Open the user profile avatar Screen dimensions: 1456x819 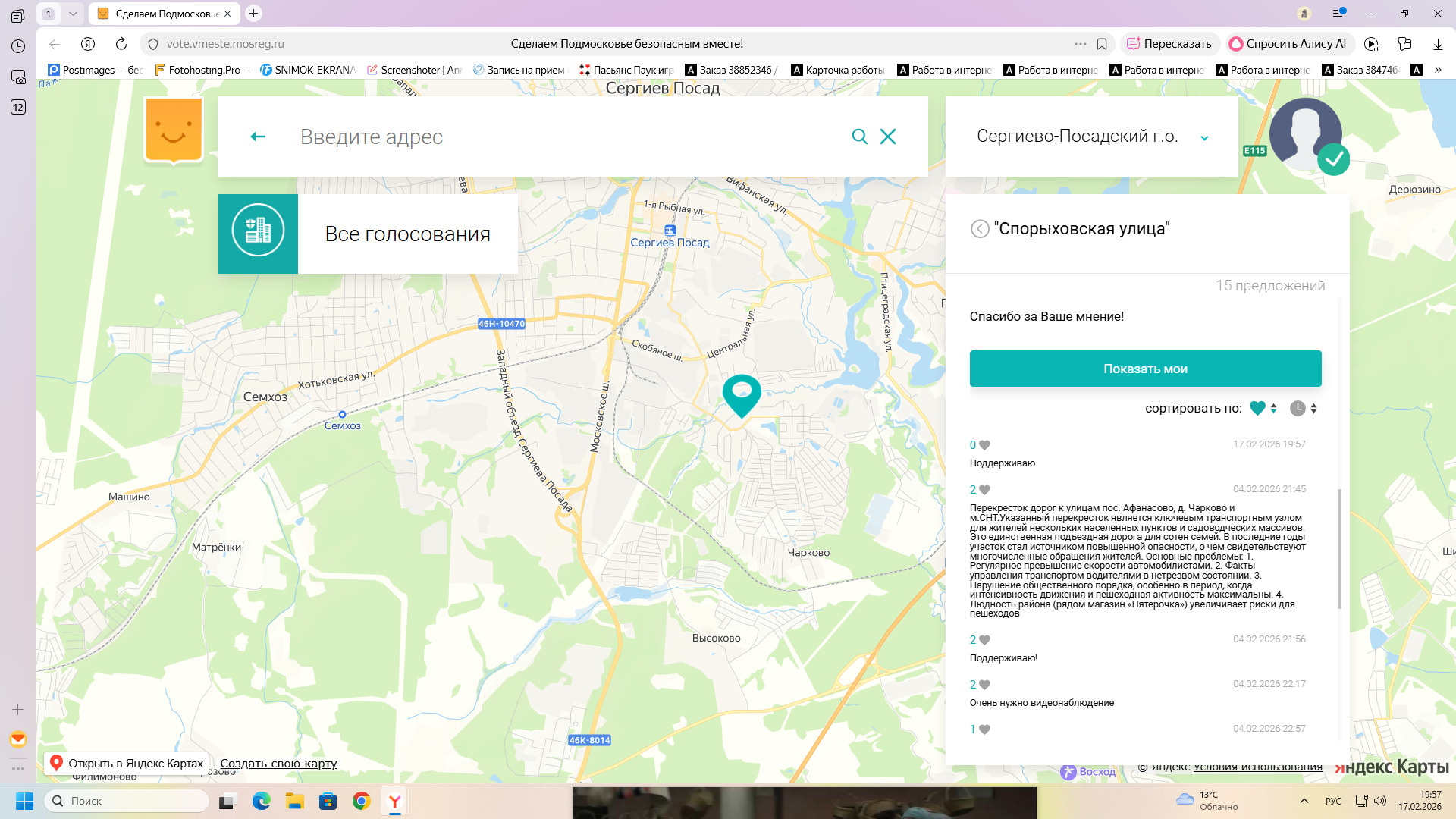[1305, 133]
